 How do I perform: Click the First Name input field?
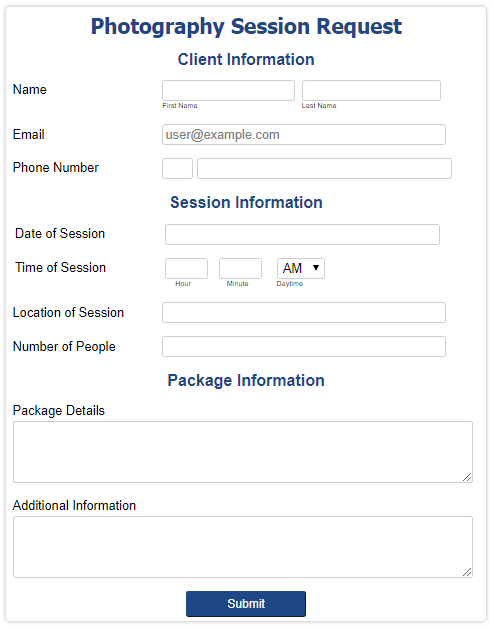(x=228, y=90)
